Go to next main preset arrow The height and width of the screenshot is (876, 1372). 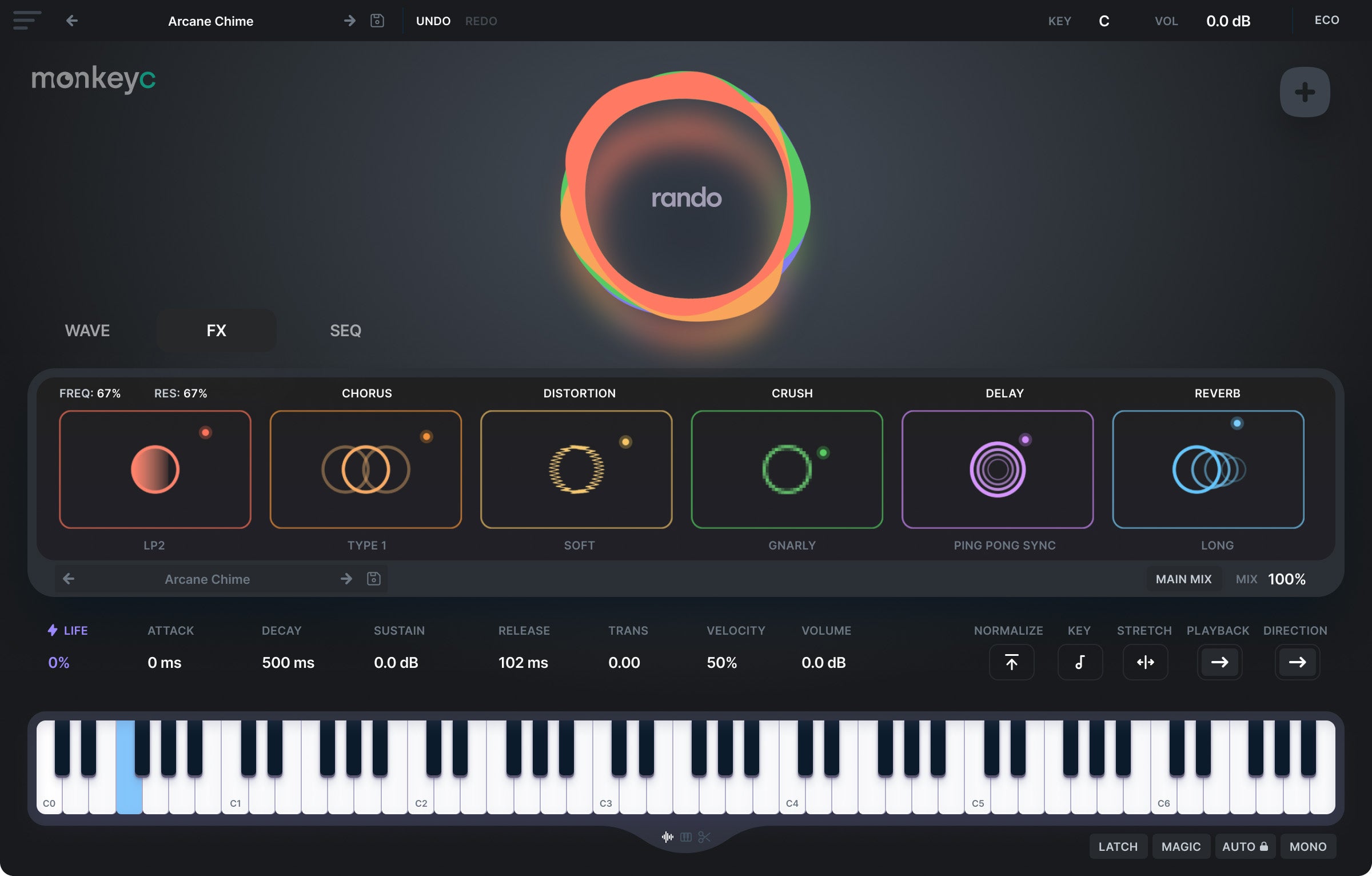(349, 21)
